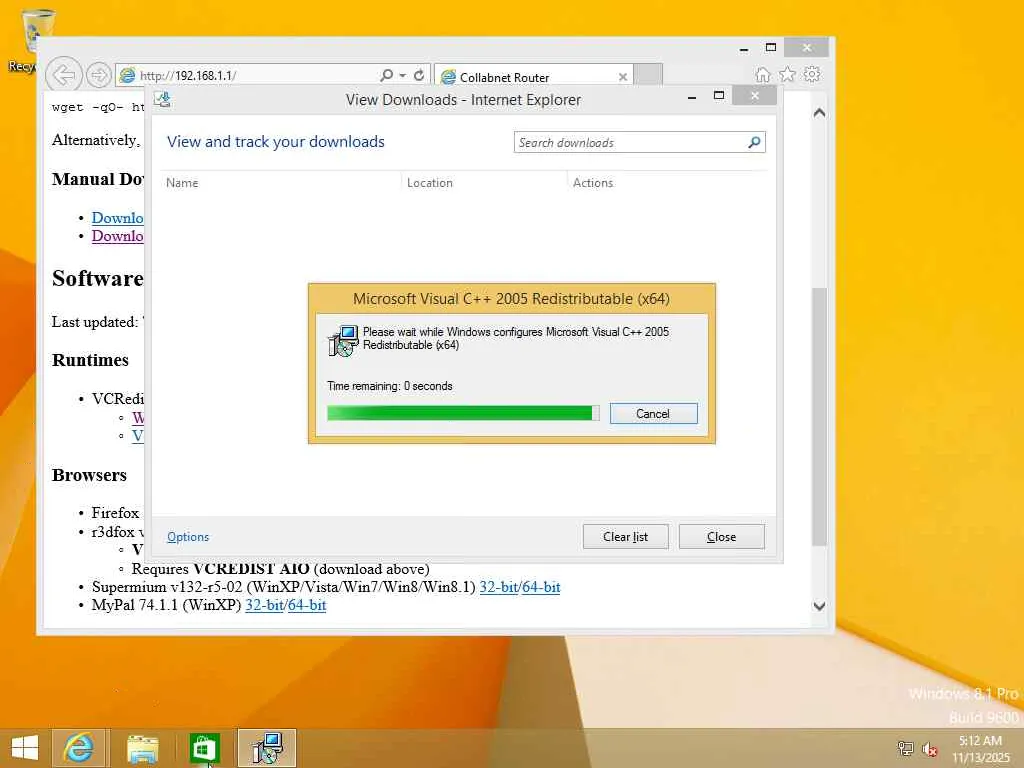This screenshot has width=1024, height=768.
Task: Click the muted volume icon in tray
Action: tap(929, 749)
